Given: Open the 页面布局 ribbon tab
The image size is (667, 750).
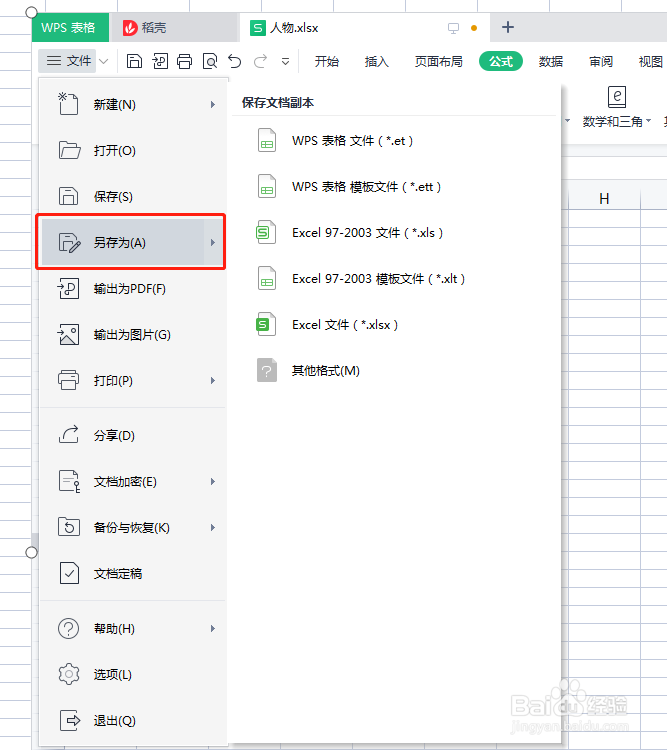Looking at the screenshot, I should pos(439,61).
